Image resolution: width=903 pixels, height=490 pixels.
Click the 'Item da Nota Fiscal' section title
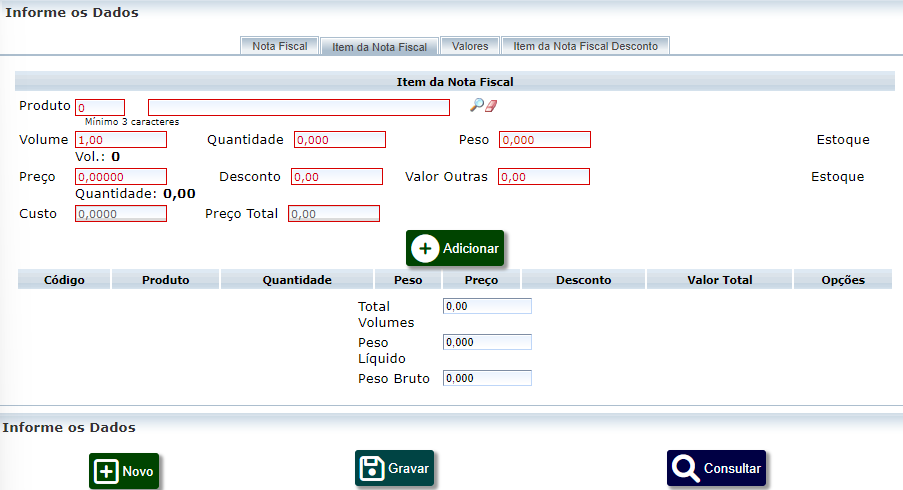[455, 82]
